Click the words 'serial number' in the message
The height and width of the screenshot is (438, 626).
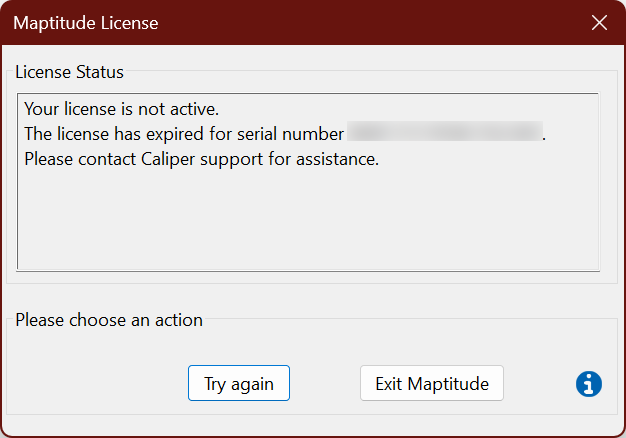click(x=294, y=134)
